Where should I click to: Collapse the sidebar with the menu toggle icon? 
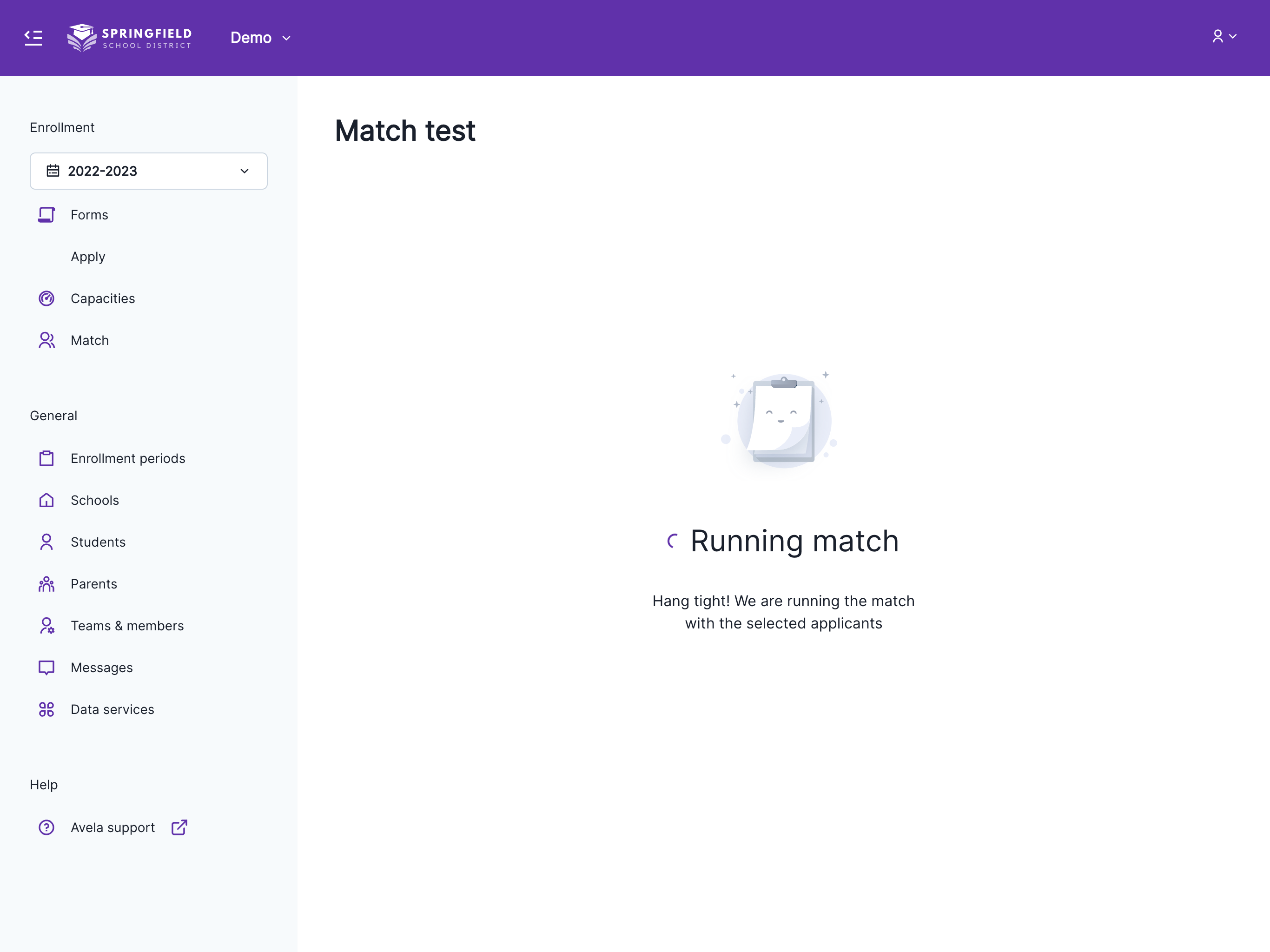click(x=33, y=38)
